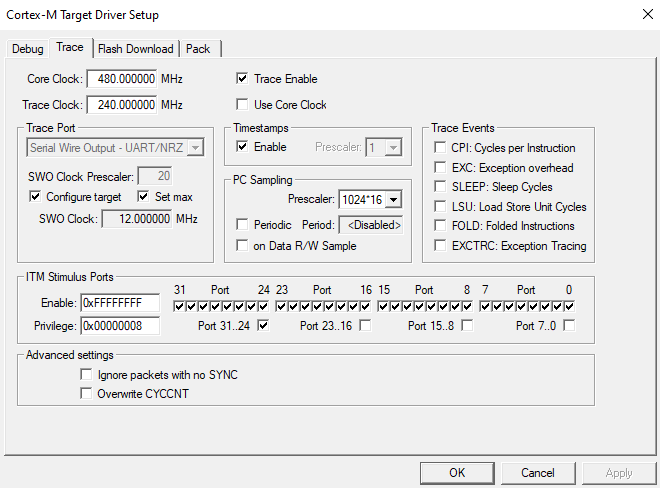The width and height of the screenshot is (662, 488).
Task: Enable Port 23..16 privilege checkbox
Action: [365, 325]
